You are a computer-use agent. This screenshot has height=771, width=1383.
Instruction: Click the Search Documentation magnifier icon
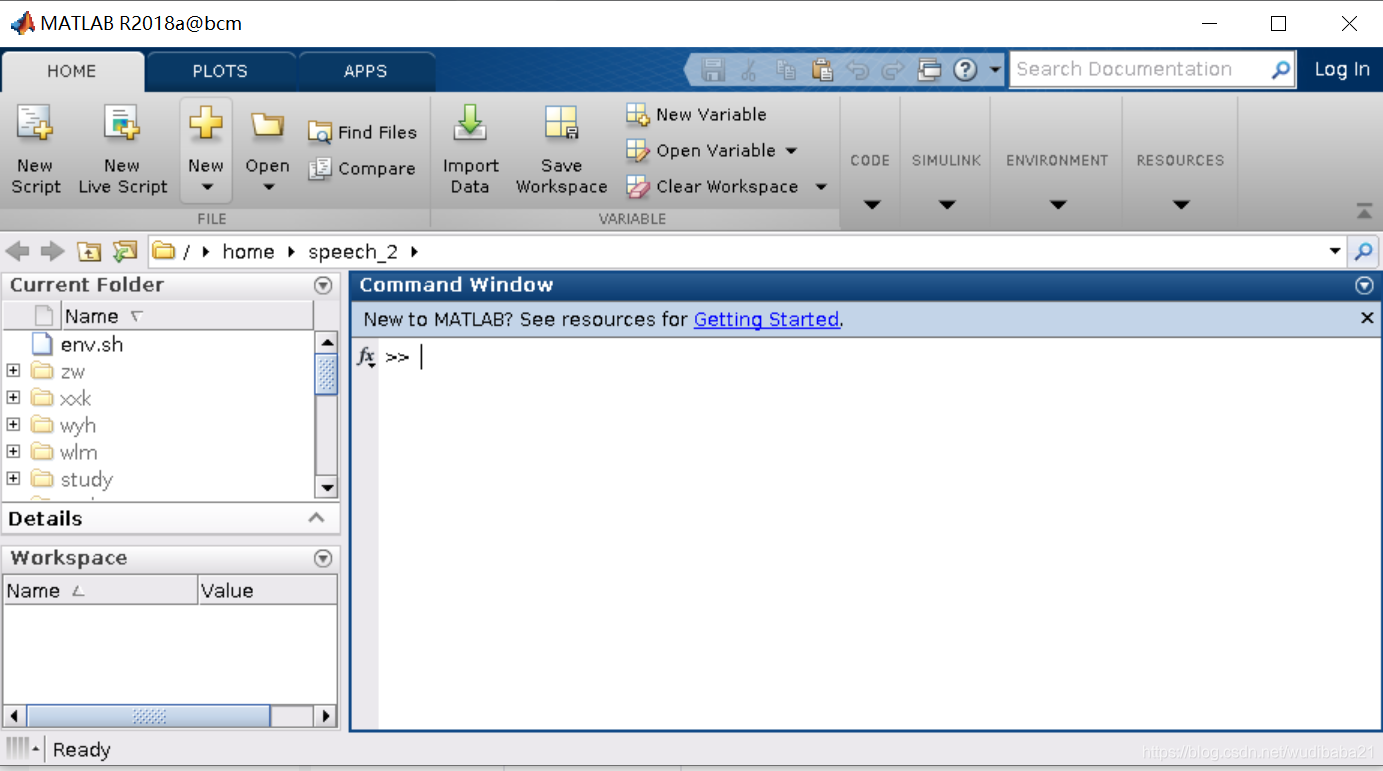click(1281, 70)
